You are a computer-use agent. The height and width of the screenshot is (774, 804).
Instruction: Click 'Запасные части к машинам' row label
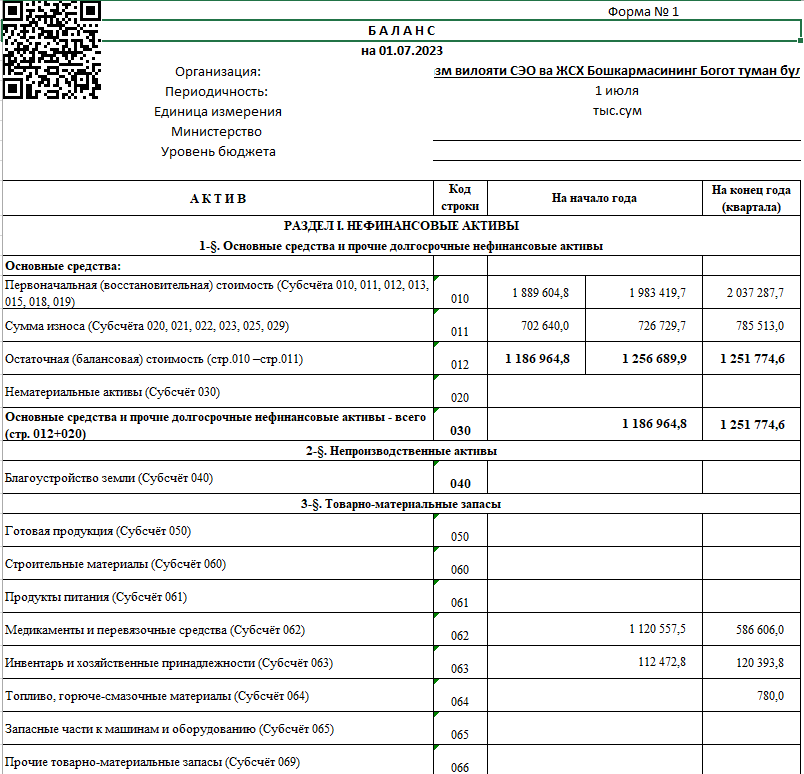pos(169,729)
